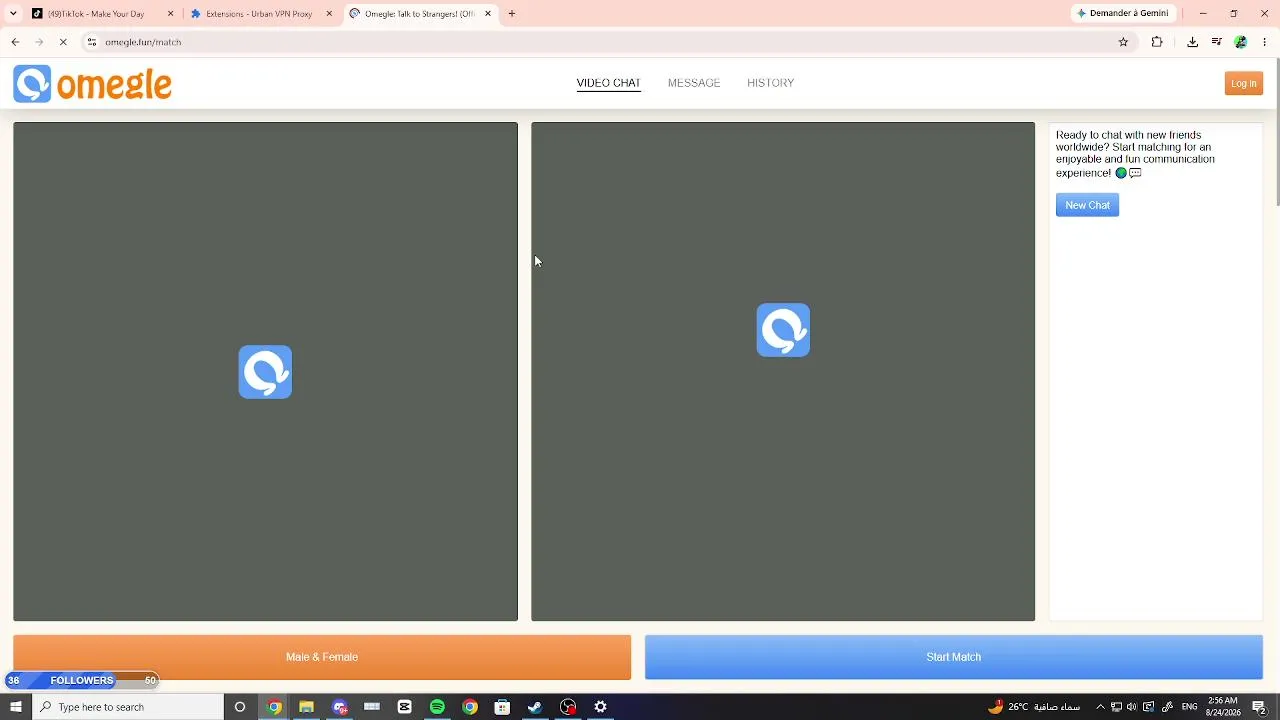Close the Urban VPN Proxy extensions tab

[x=329, y=14]
